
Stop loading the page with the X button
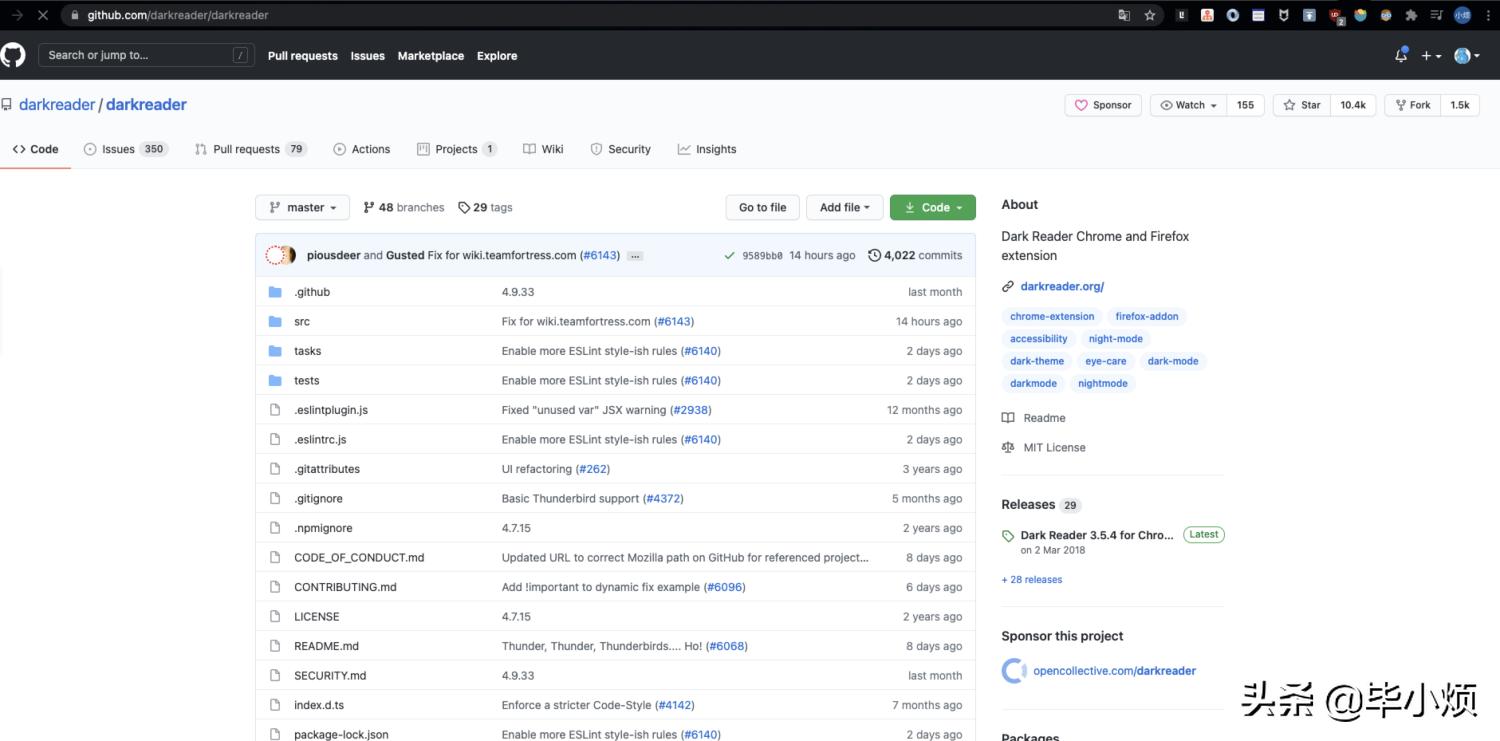(42, 15)
